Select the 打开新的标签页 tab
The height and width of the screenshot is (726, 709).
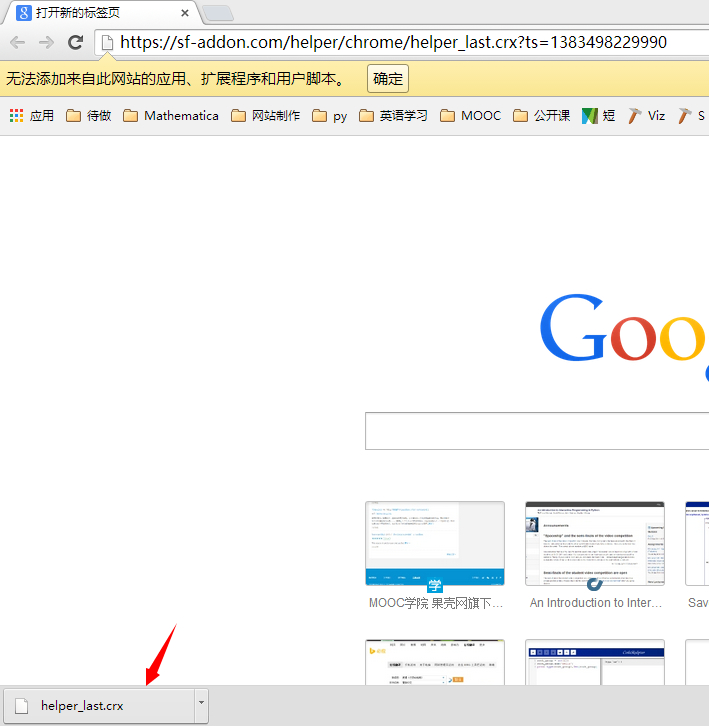click(x=101, y=13)
